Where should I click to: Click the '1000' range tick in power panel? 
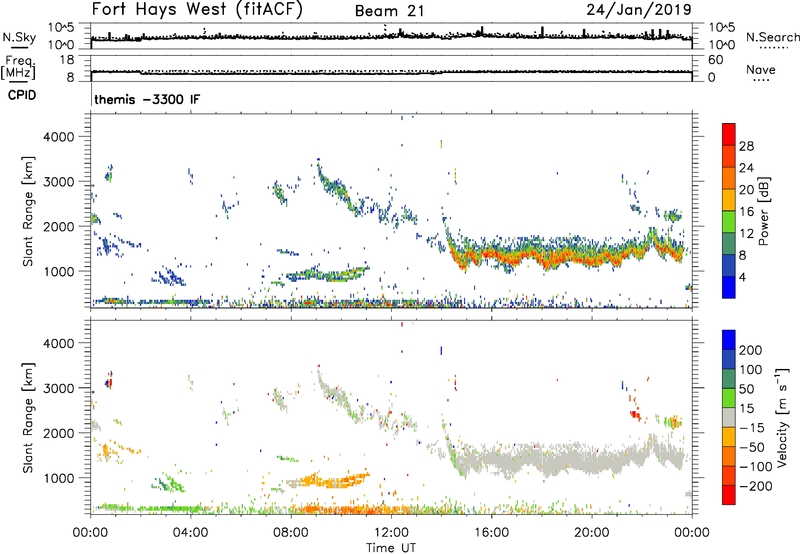click(x=58, y=271)
